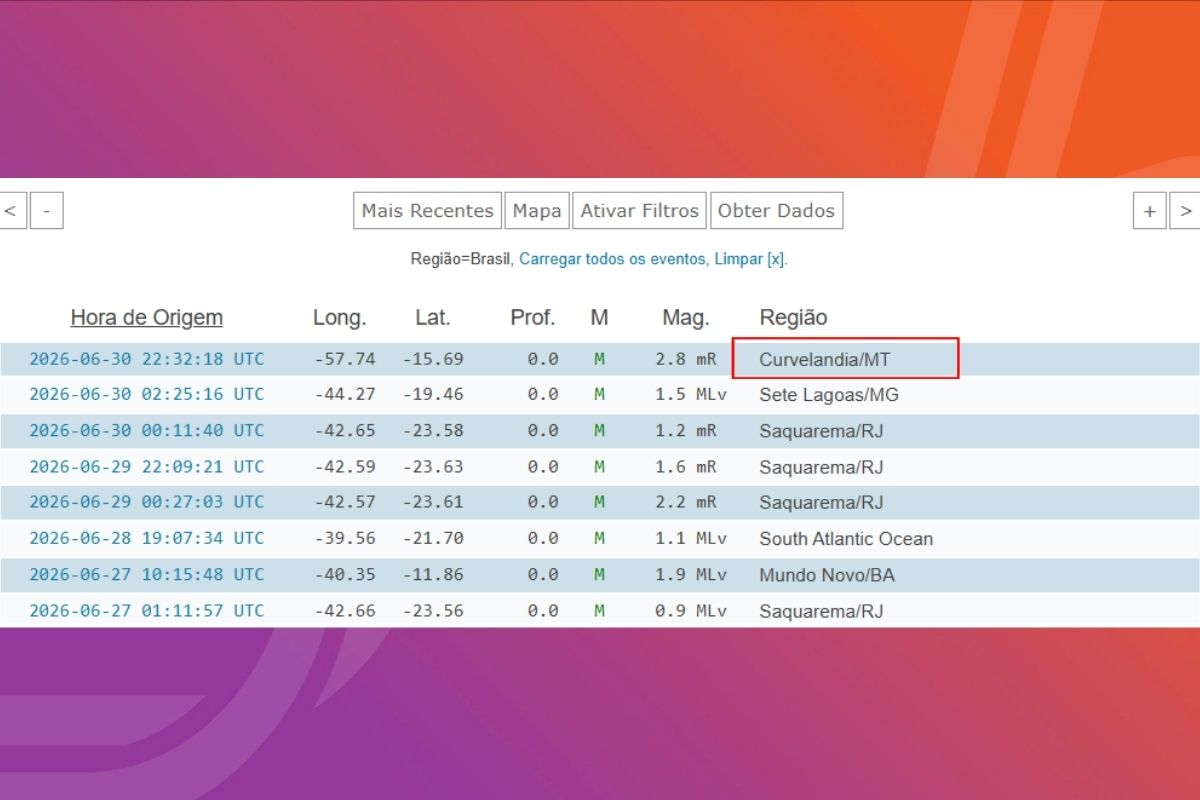Open event at 2026-06-30 02:25:16 UTC
Viewport: 1200px width, 800px height.
coord(147,395)
